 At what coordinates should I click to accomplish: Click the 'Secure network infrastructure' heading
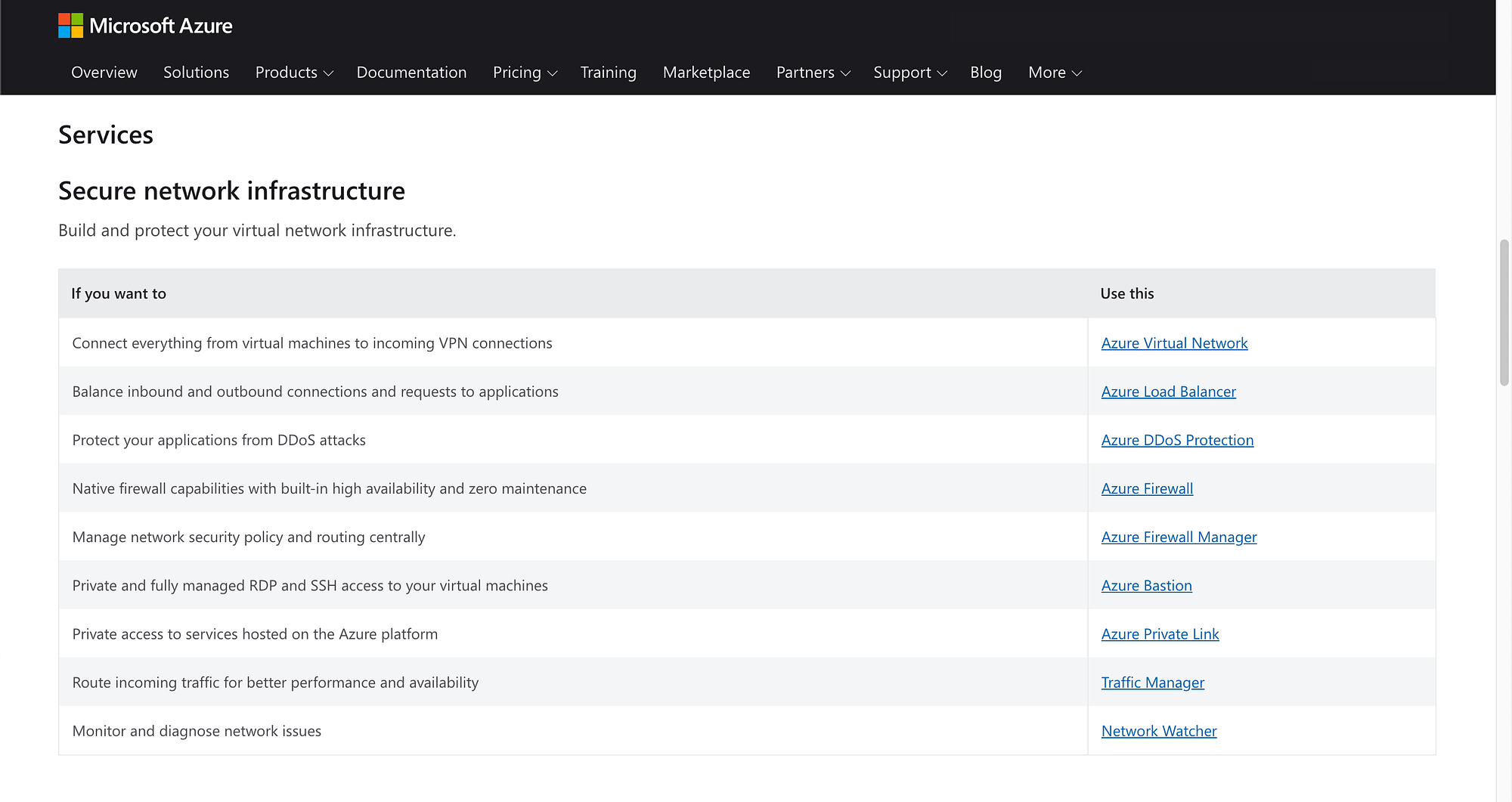(231, 190)
